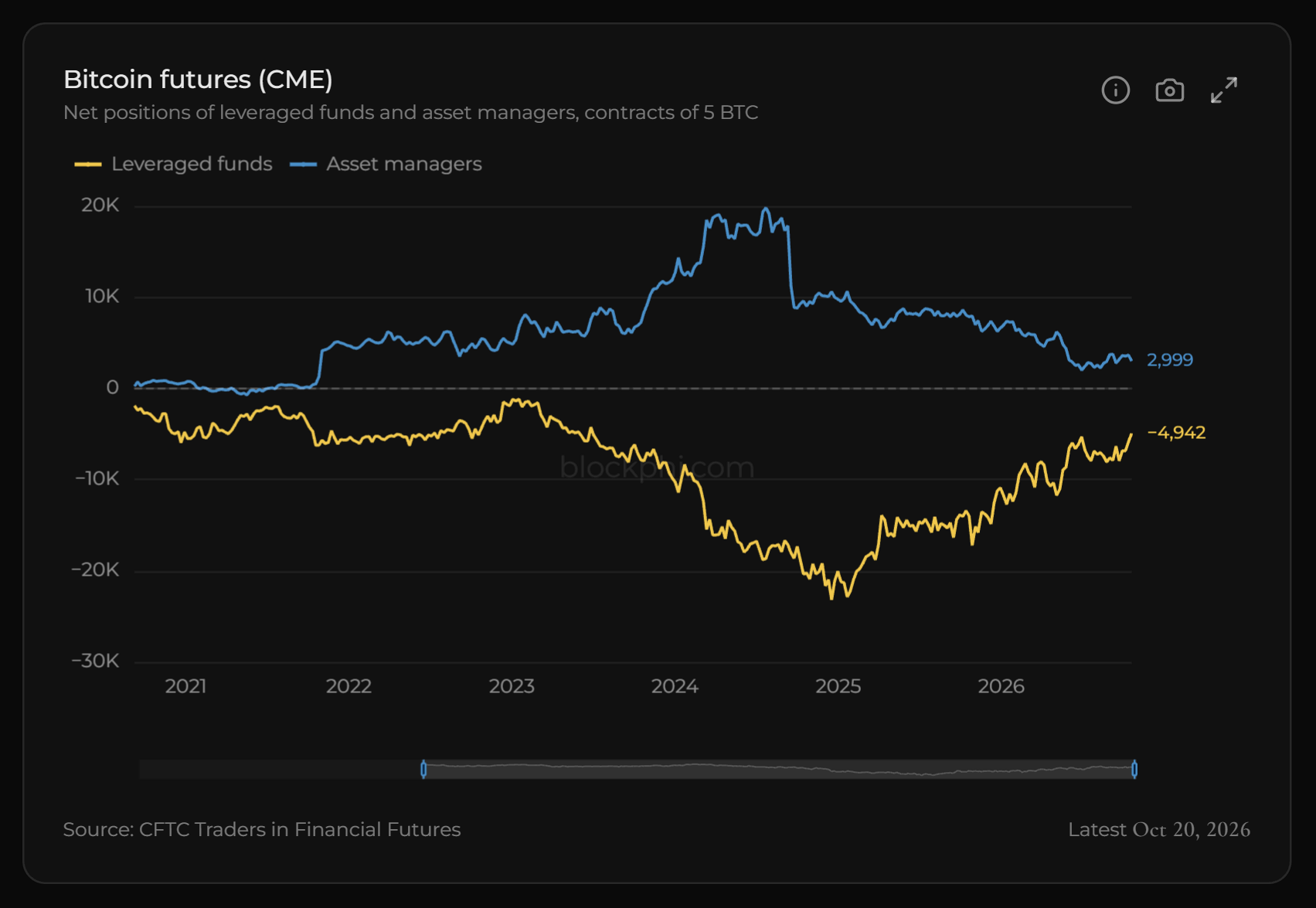Screen dimensions: 1316x908
Task: Open the chart info icon
Action: click(x=1115, y=90)
